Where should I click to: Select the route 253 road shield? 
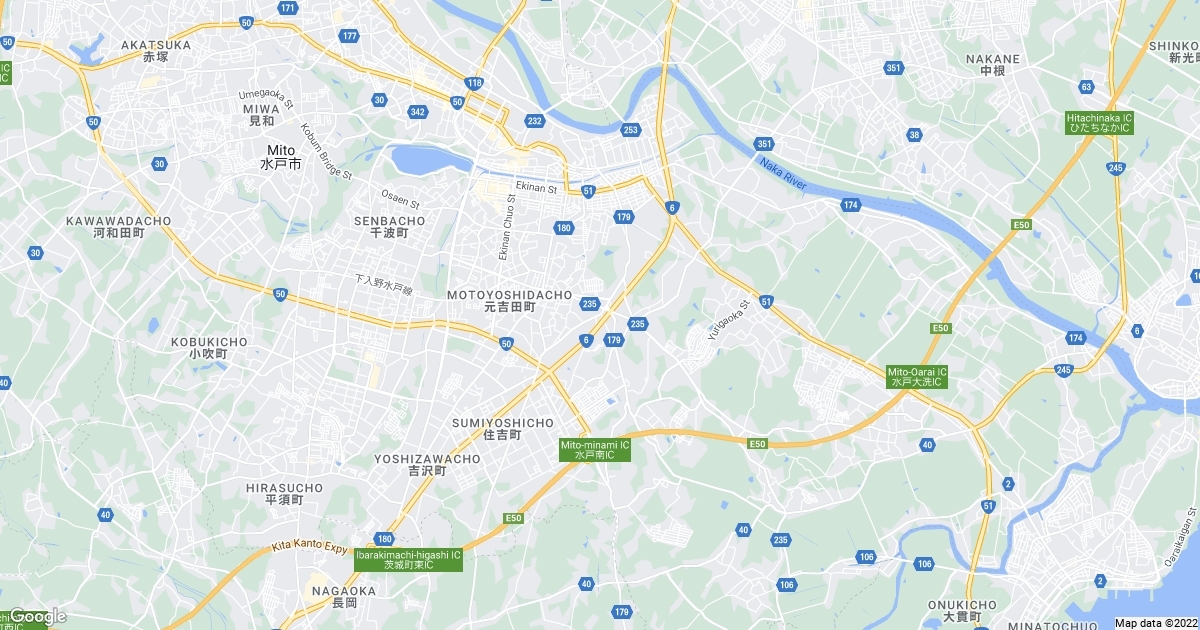click(630, 130)
